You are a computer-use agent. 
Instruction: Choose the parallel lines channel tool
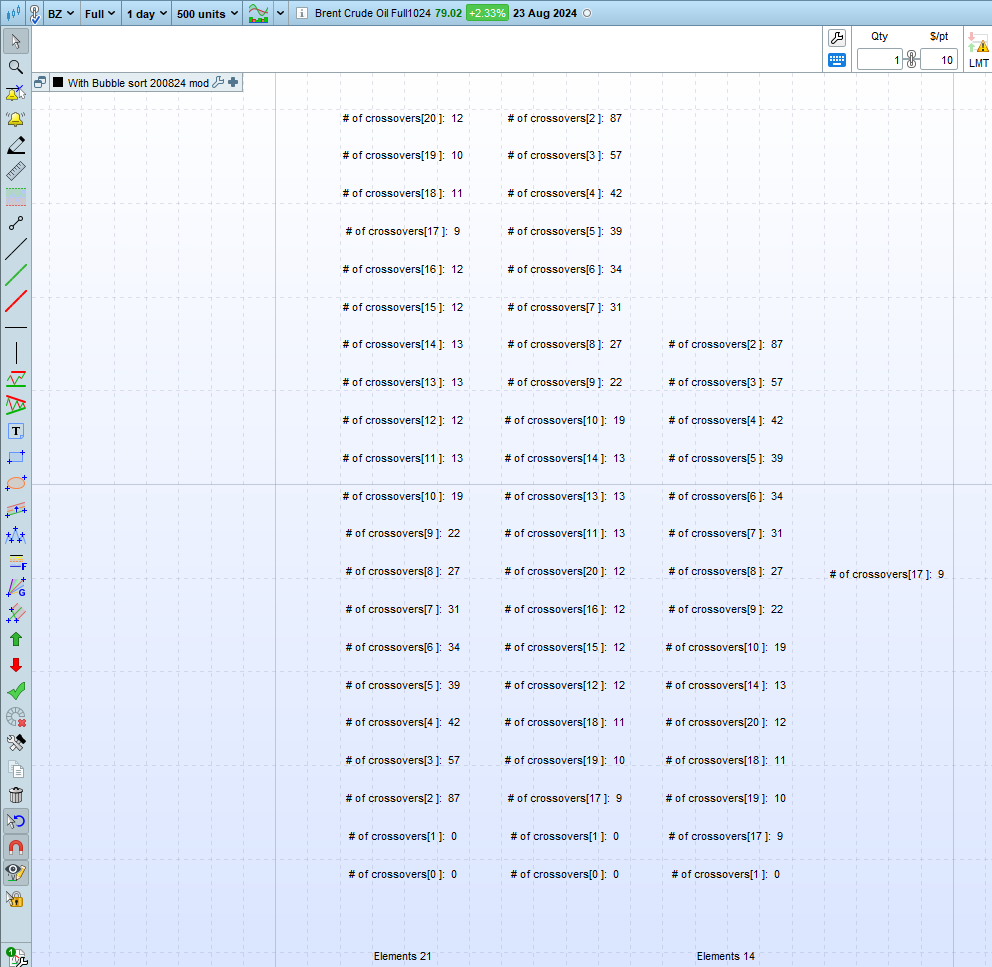16,613
